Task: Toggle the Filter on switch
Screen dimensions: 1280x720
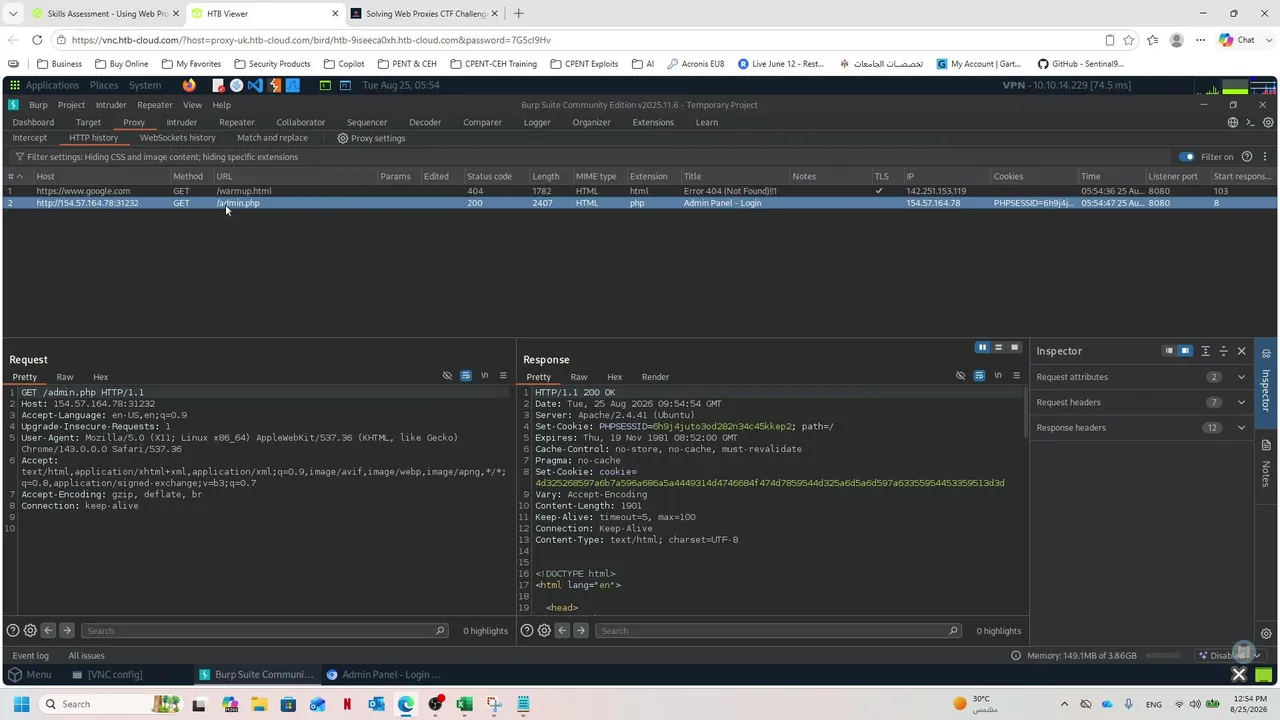Action: click(1187, 157)
